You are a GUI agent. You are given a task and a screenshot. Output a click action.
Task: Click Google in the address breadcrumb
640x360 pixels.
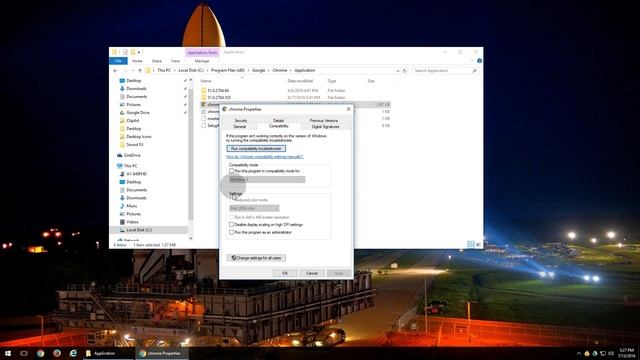(x=258, y=71)
